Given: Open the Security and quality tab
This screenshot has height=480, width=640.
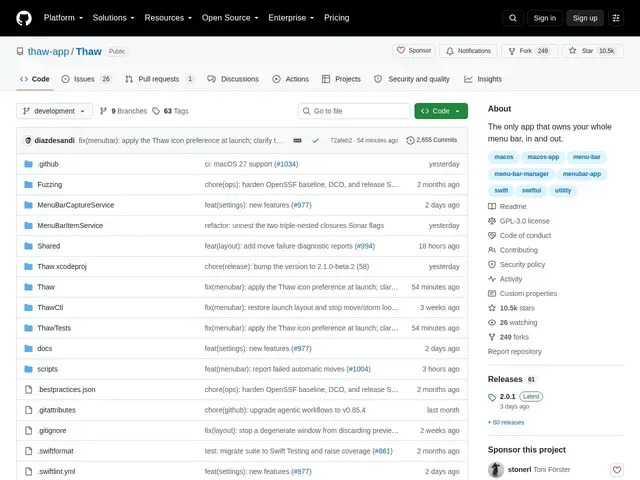Looking at the screenshot, I should coord(412,79).
